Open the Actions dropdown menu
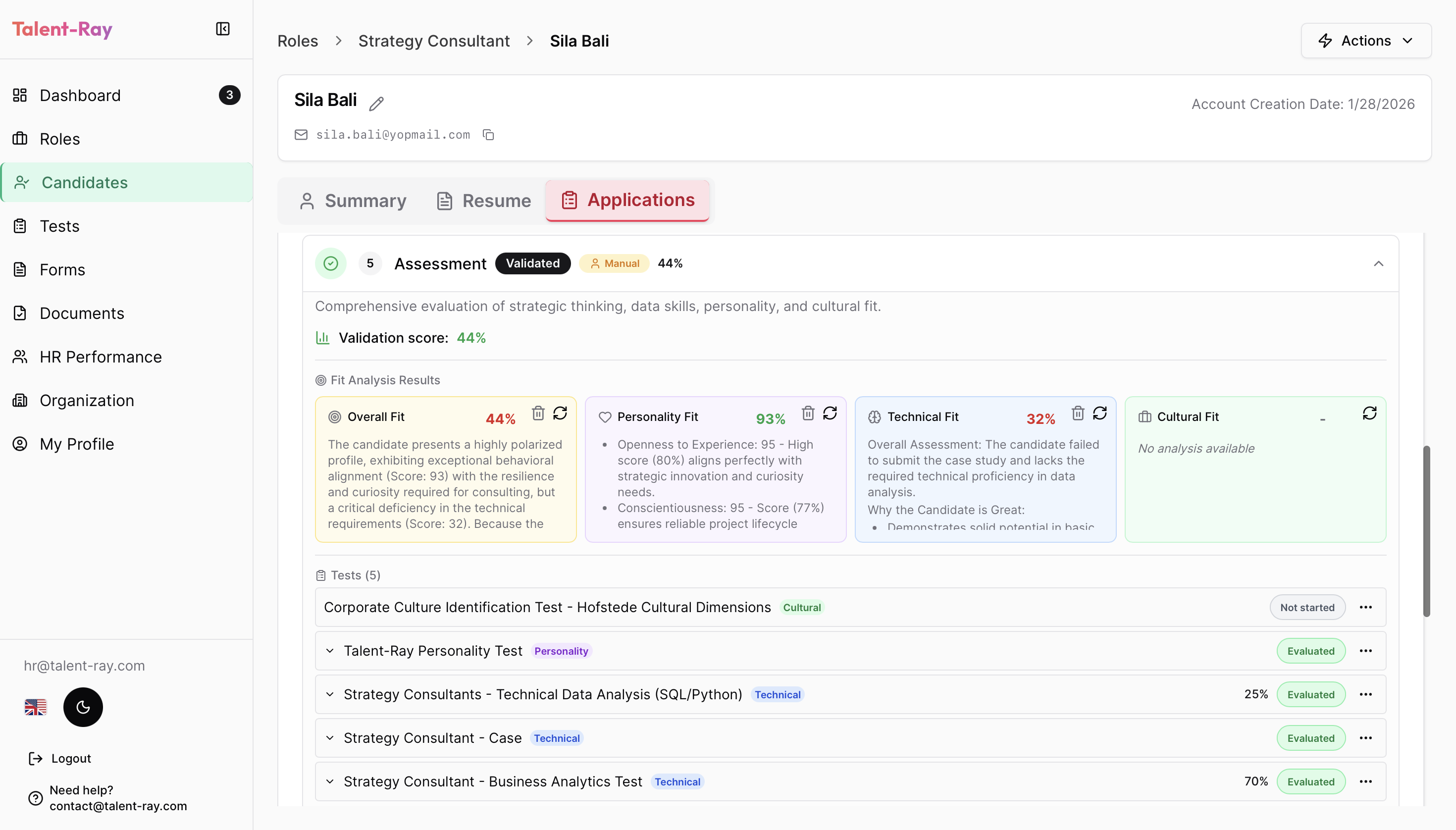 tap(1365, 41)
